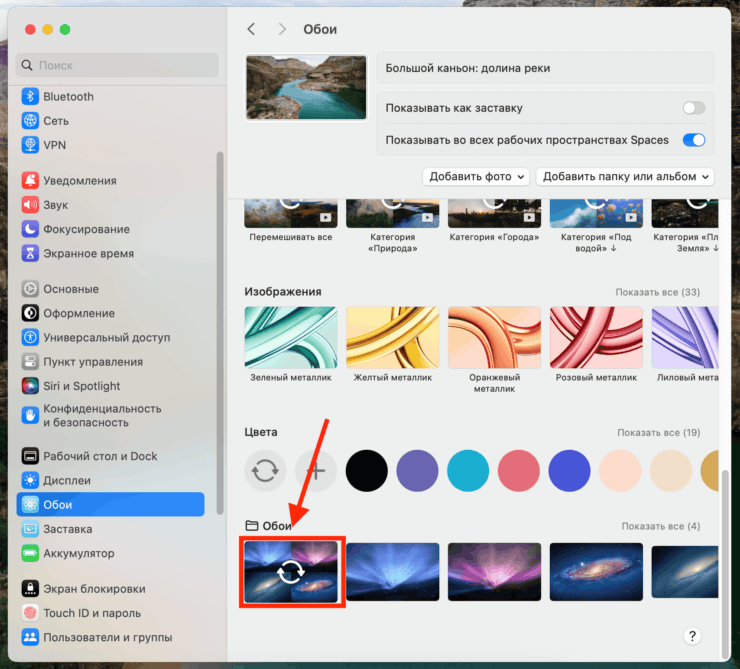Click 'Показать все (19)' for Цвета

tap(657, 433)
